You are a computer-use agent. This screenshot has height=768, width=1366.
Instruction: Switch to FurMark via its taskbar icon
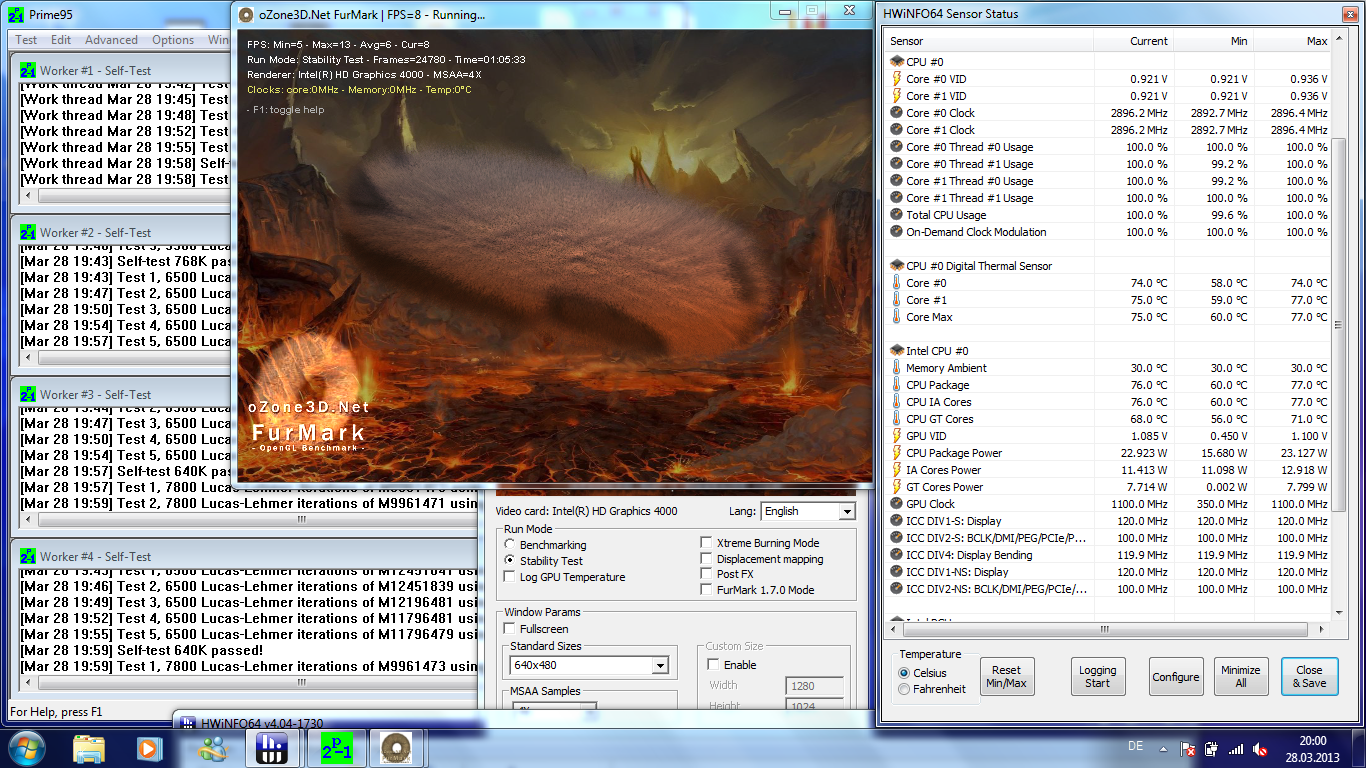pos(397,748)
